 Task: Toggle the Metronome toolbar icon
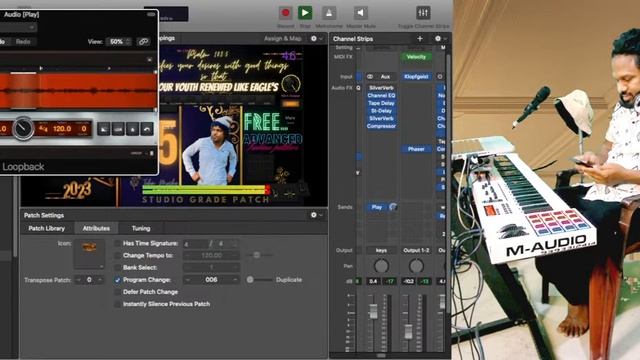(x=329, y=13)
